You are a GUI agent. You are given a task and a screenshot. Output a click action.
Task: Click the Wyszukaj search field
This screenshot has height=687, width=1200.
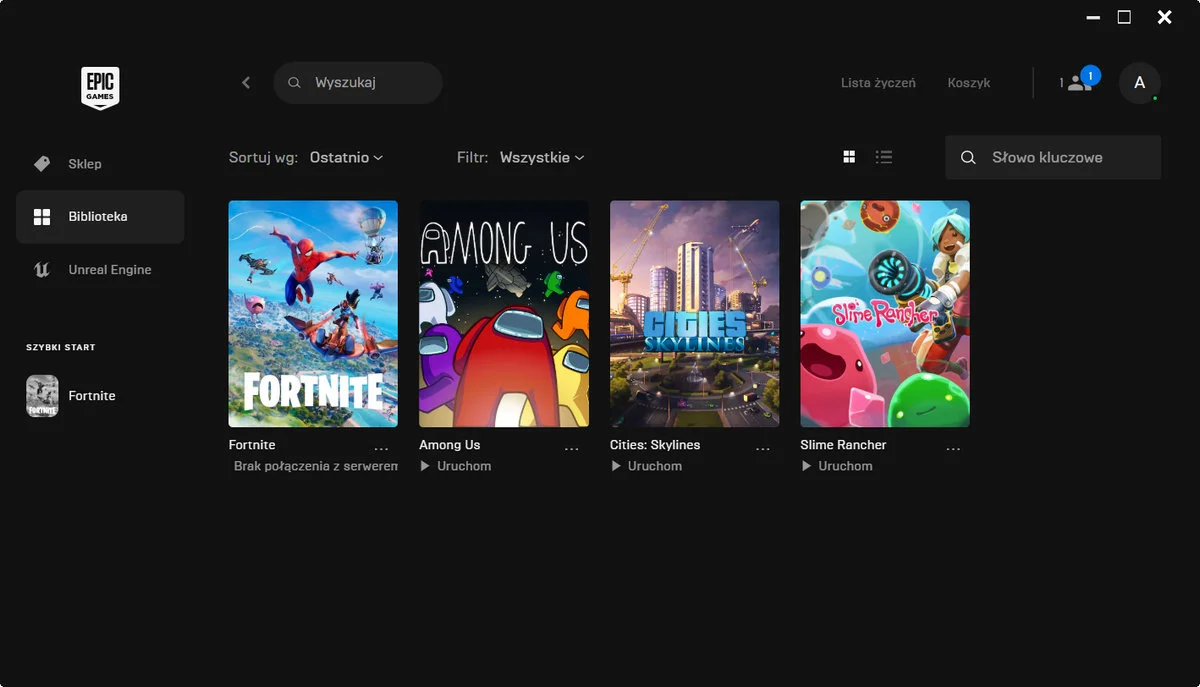point(370,83)
